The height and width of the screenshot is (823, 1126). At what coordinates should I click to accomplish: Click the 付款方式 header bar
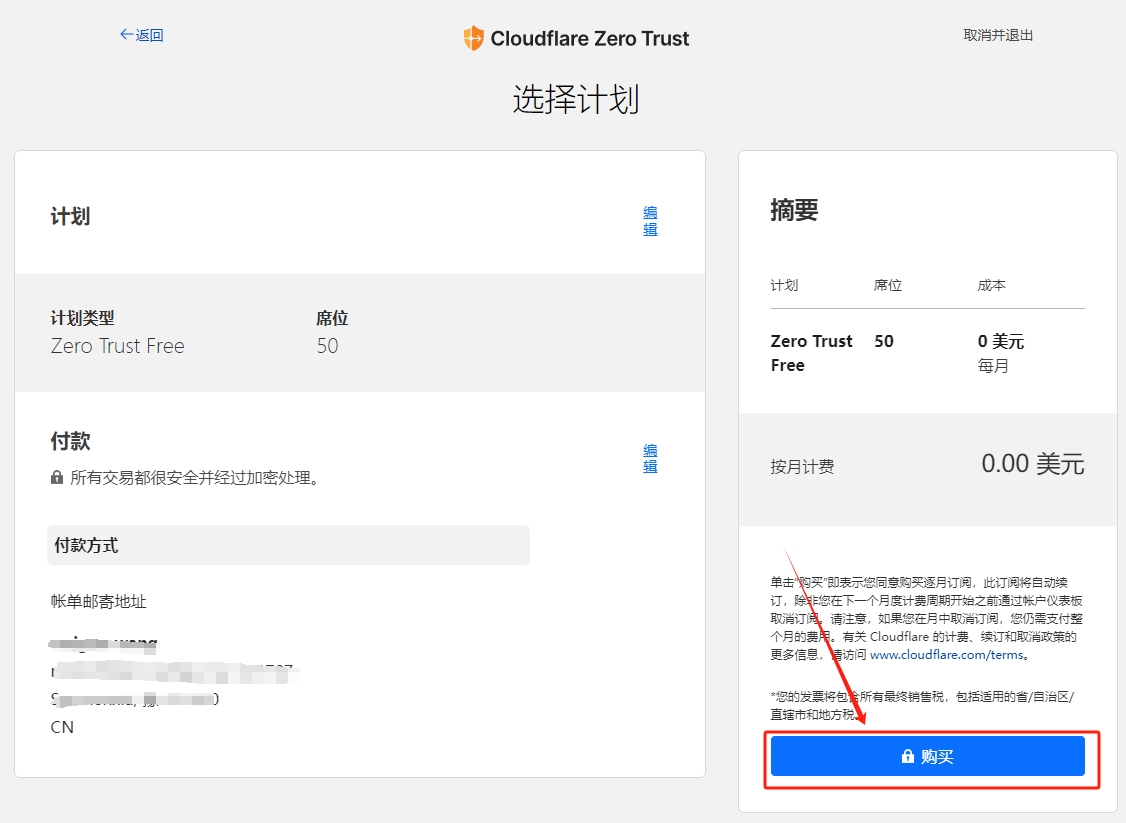288,545
